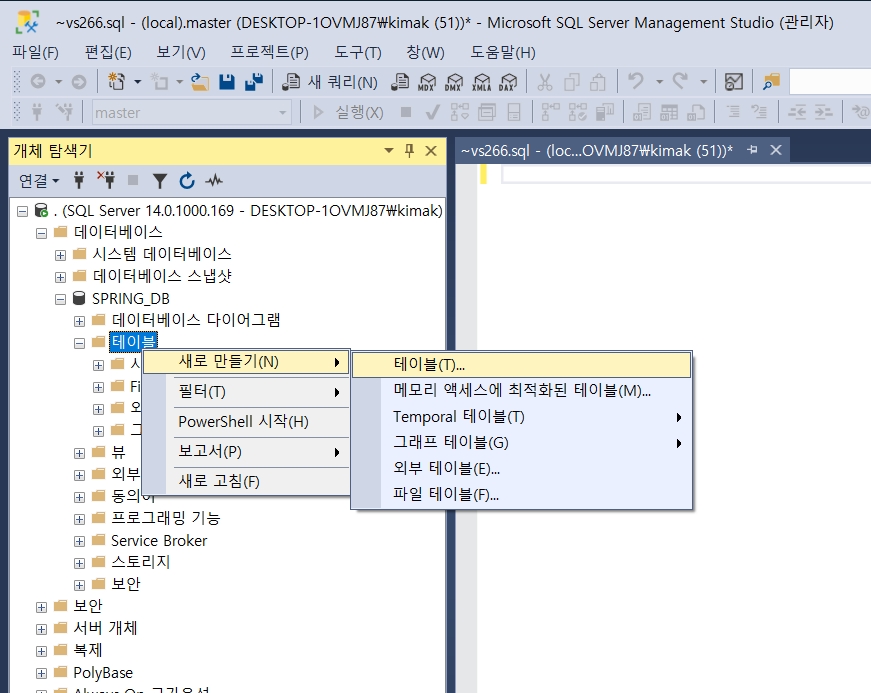Open 보고서(P) in the context menu
Viewport: 871px width, 693px height.
click(x=246, y=451)
